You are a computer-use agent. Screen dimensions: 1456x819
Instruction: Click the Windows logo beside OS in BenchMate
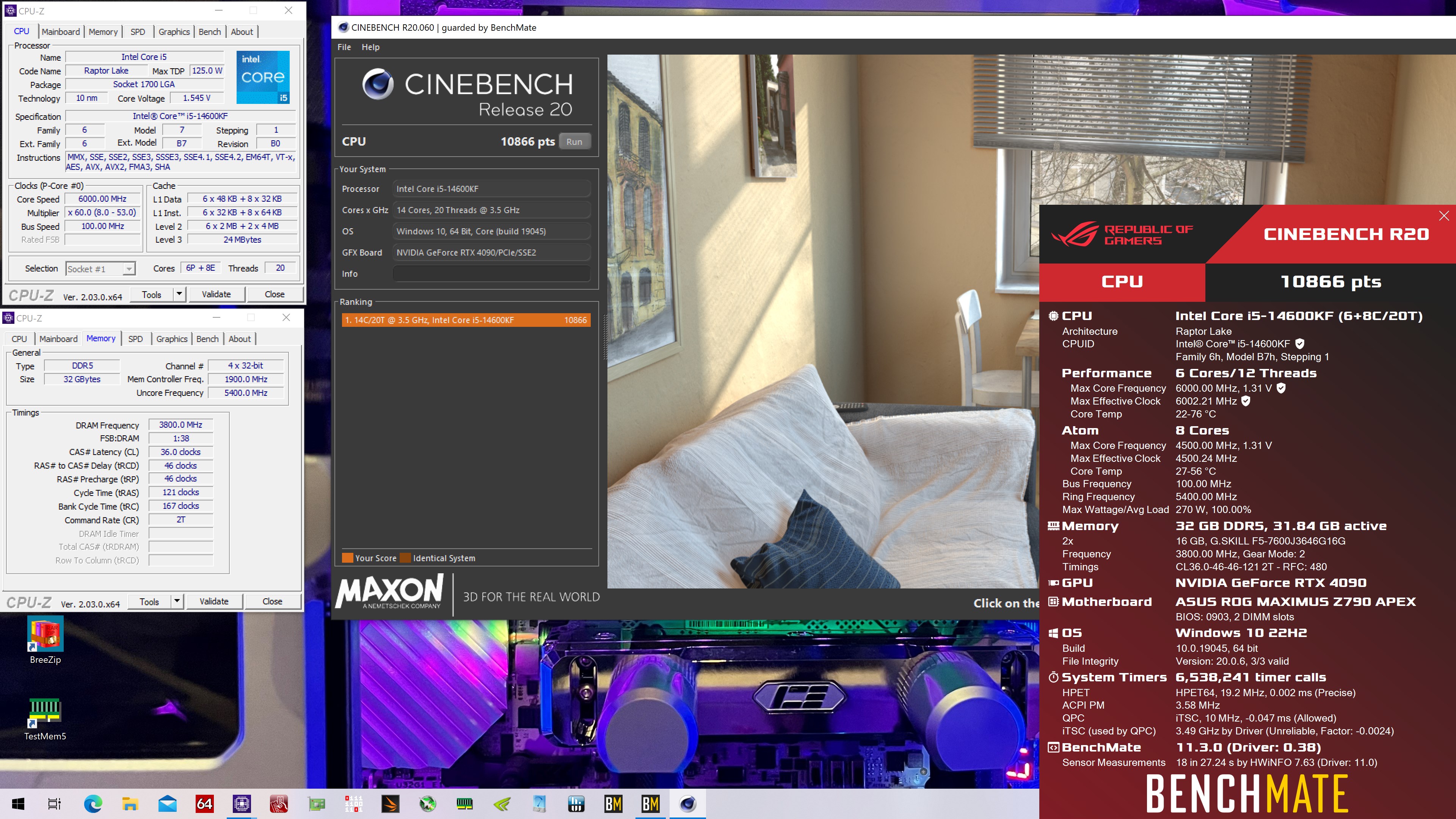click(1054, 633)
